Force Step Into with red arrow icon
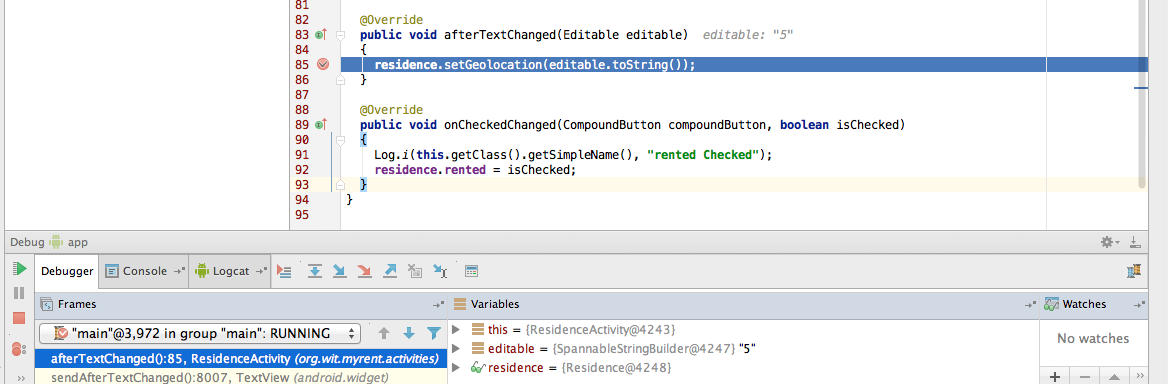Image resolution: width=1168 pixels, height=384 pixels. click(x=364, y=272)
